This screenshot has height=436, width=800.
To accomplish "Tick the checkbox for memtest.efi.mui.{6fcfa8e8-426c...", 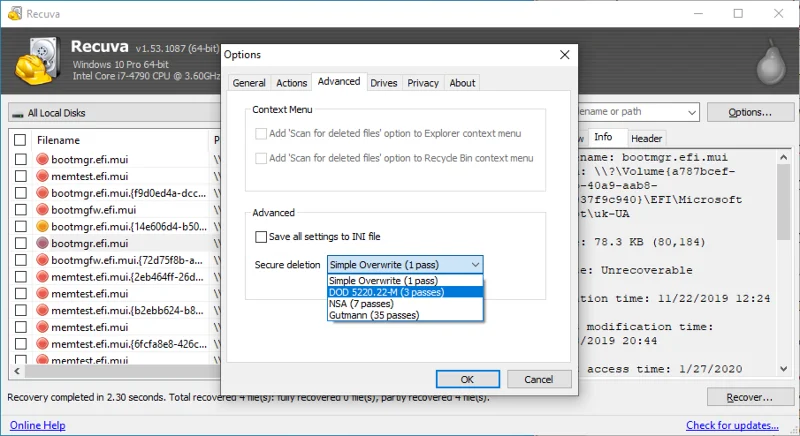I will tap(20, 344).
